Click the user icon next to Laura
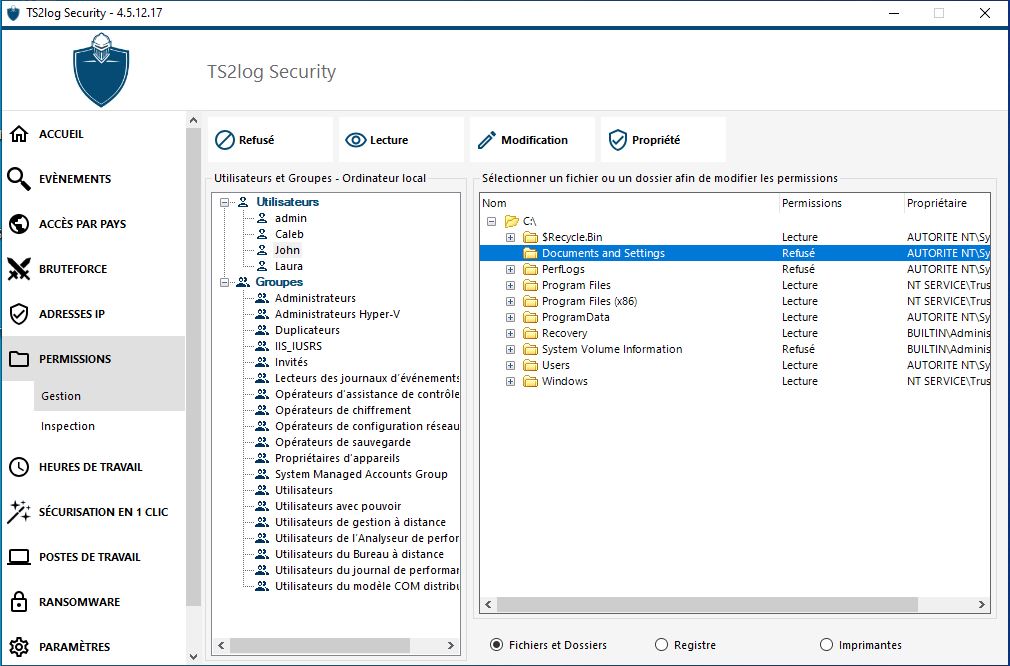The image size is (1010, 666). tap(262, 266)
